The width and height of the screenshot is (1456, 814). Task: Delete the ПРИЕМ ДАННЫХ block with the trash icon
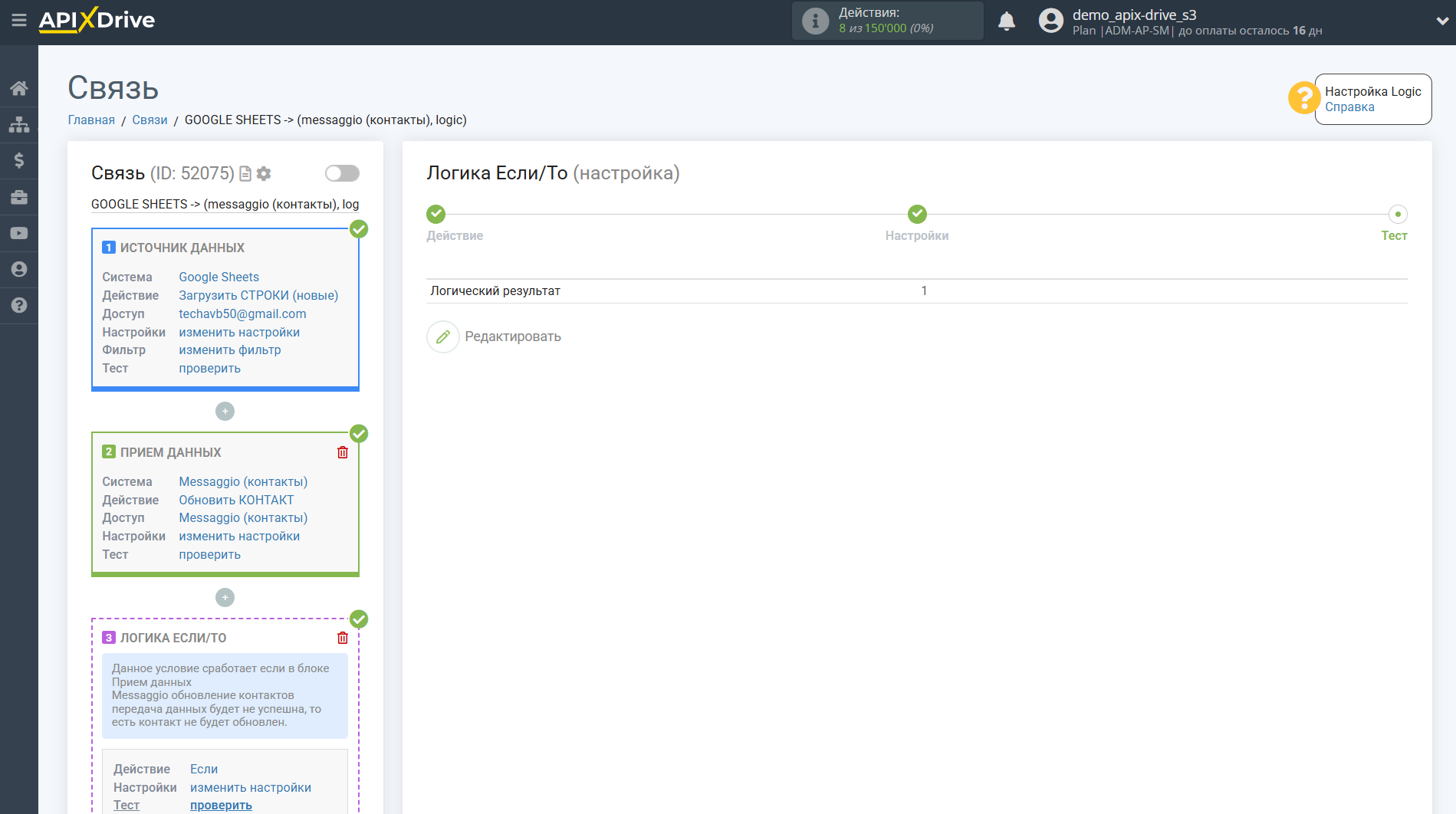coord(343,452)
